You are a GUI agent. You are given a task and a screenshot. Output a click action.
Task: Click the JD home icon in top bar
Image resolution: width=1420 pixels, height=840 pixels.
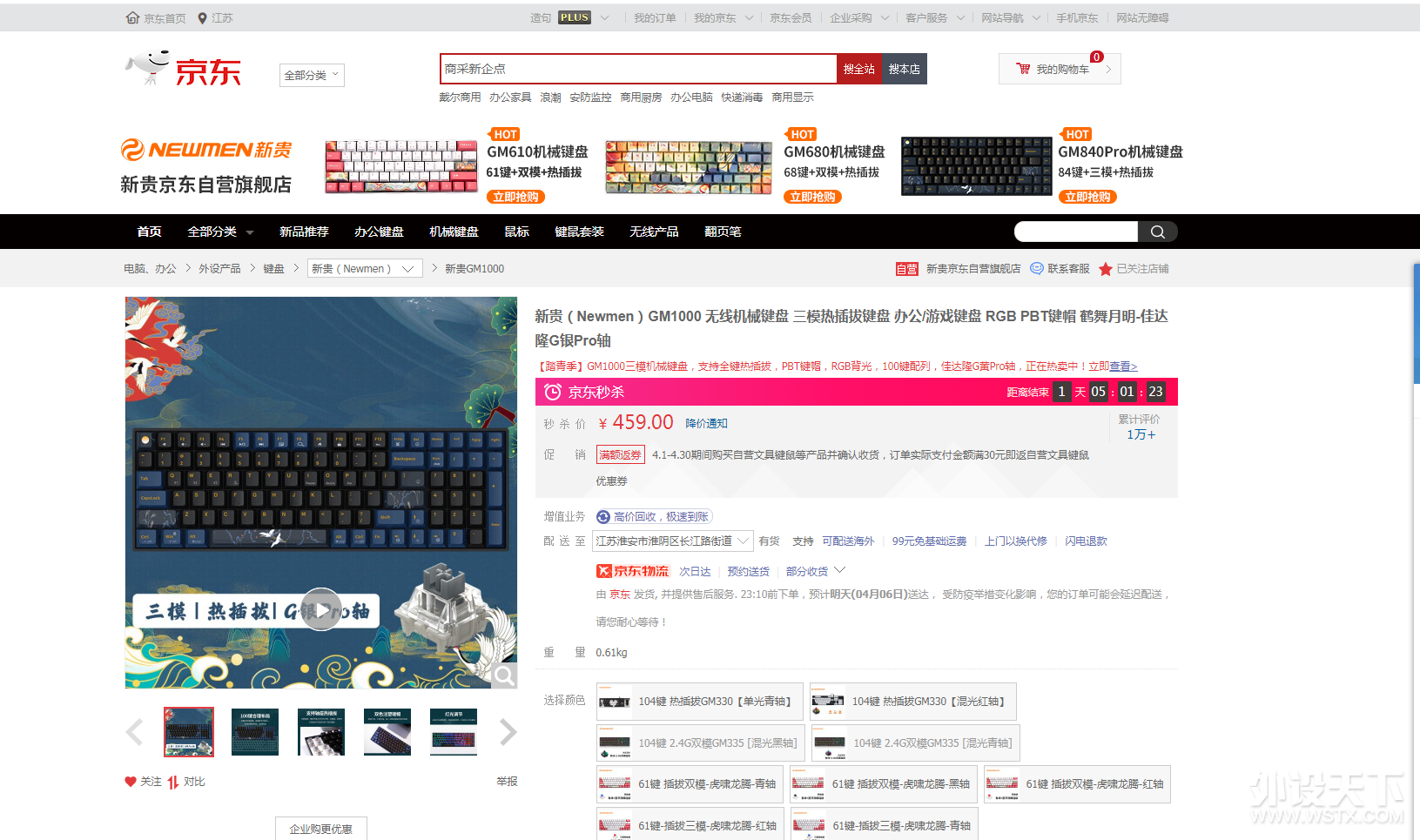point(132,17)
